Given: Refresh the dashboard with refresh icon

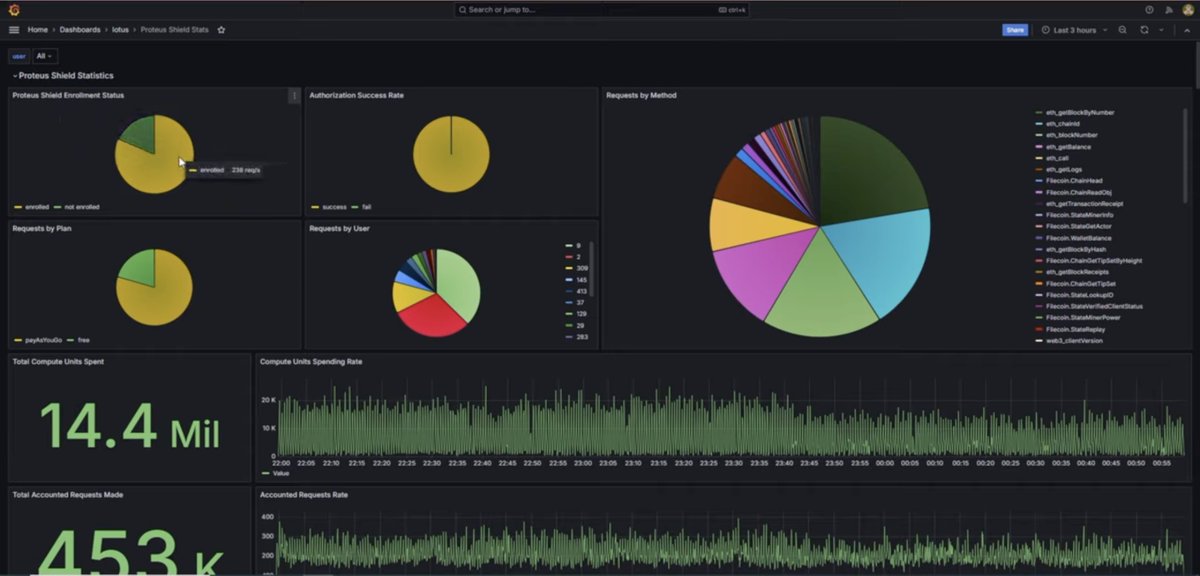Looking at the screenshot, I should click(x=1144, y=30).
